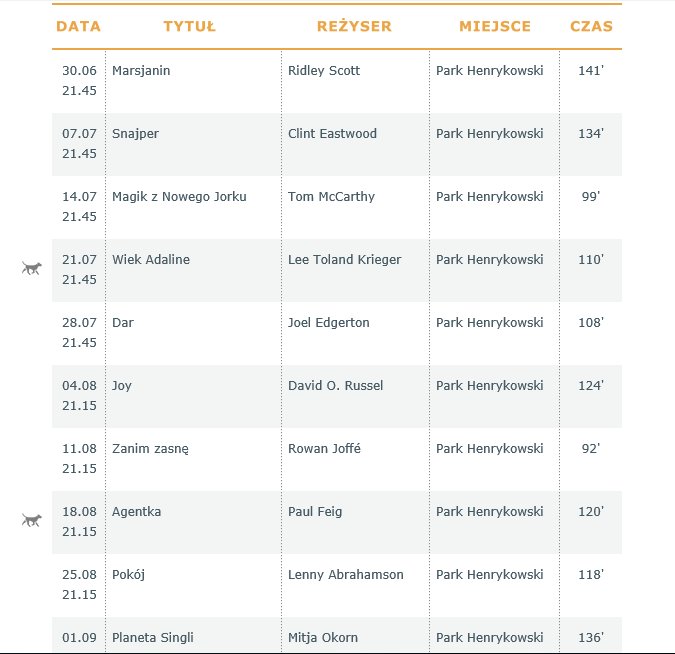Select the CZAS column header
The height and width of the screenshot is (654, 675).
tap(591, 26)
